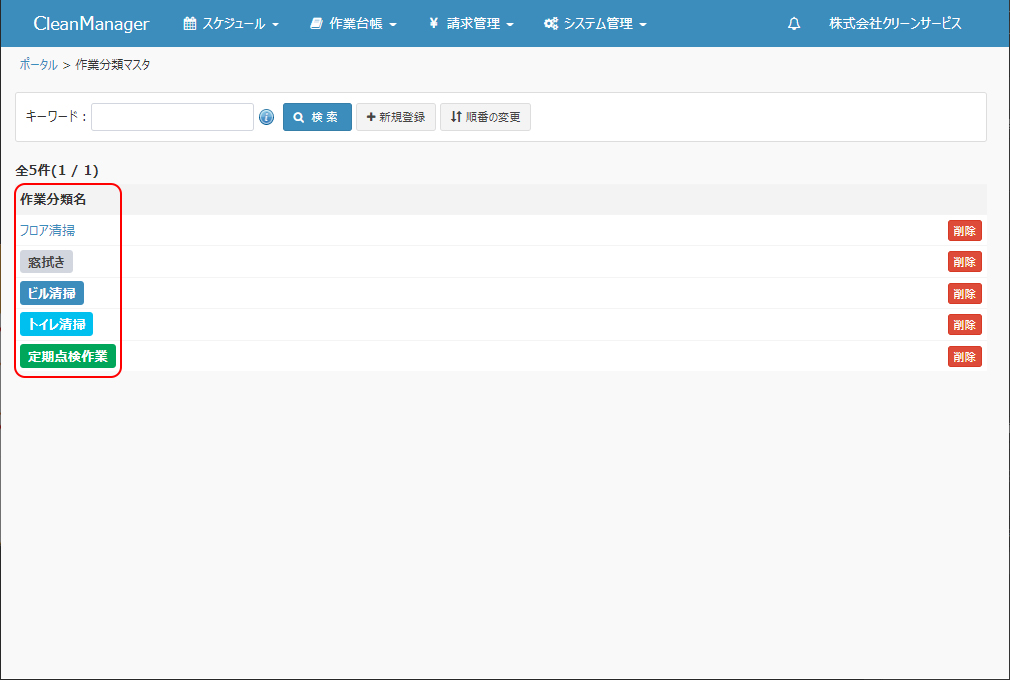
Task: Open the cyan トイレ清掃 label
Action: [56, 324]
